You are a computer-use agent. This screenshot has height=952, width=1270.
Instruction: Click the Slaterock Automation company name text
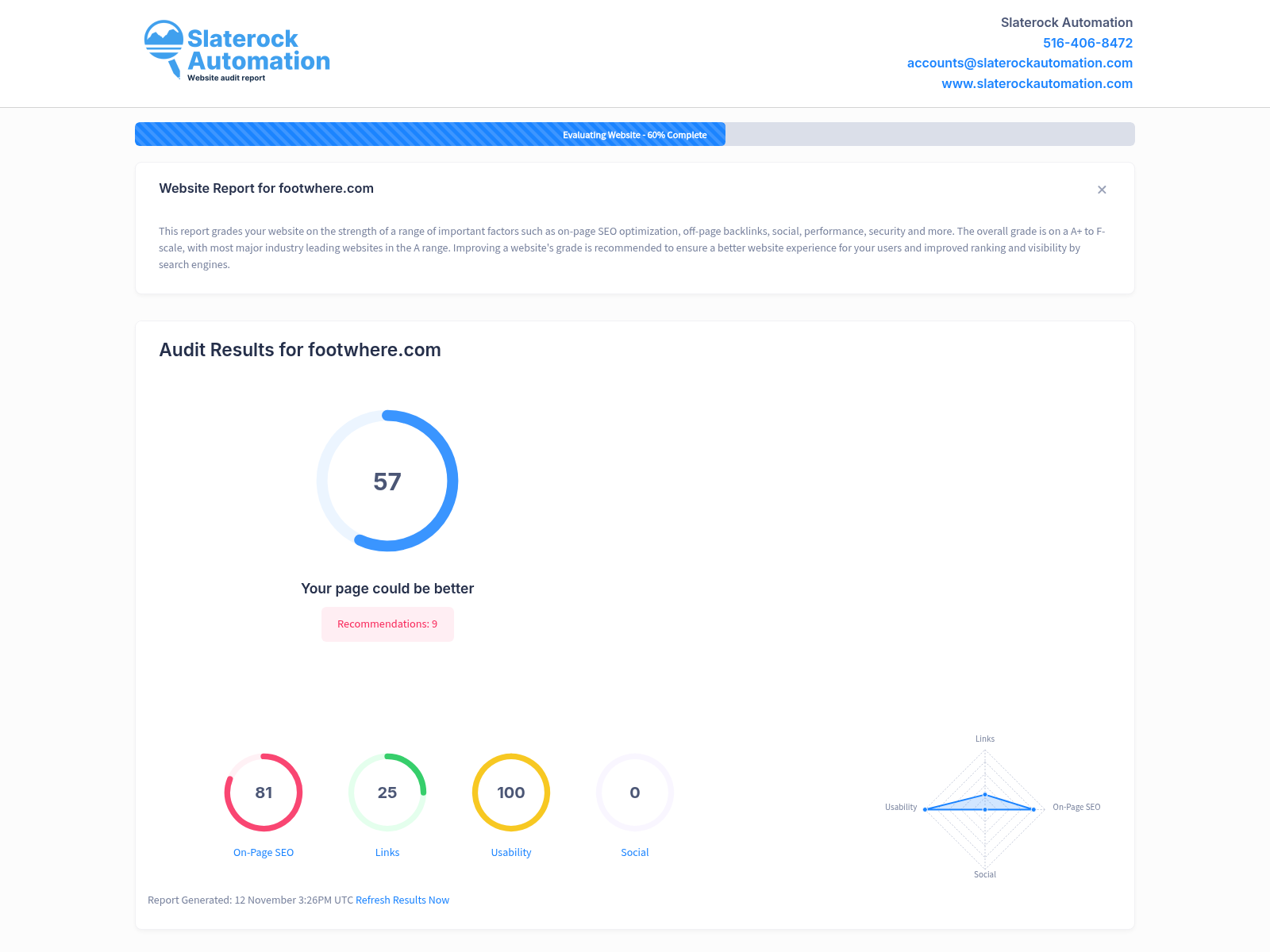click(1066, 22)
